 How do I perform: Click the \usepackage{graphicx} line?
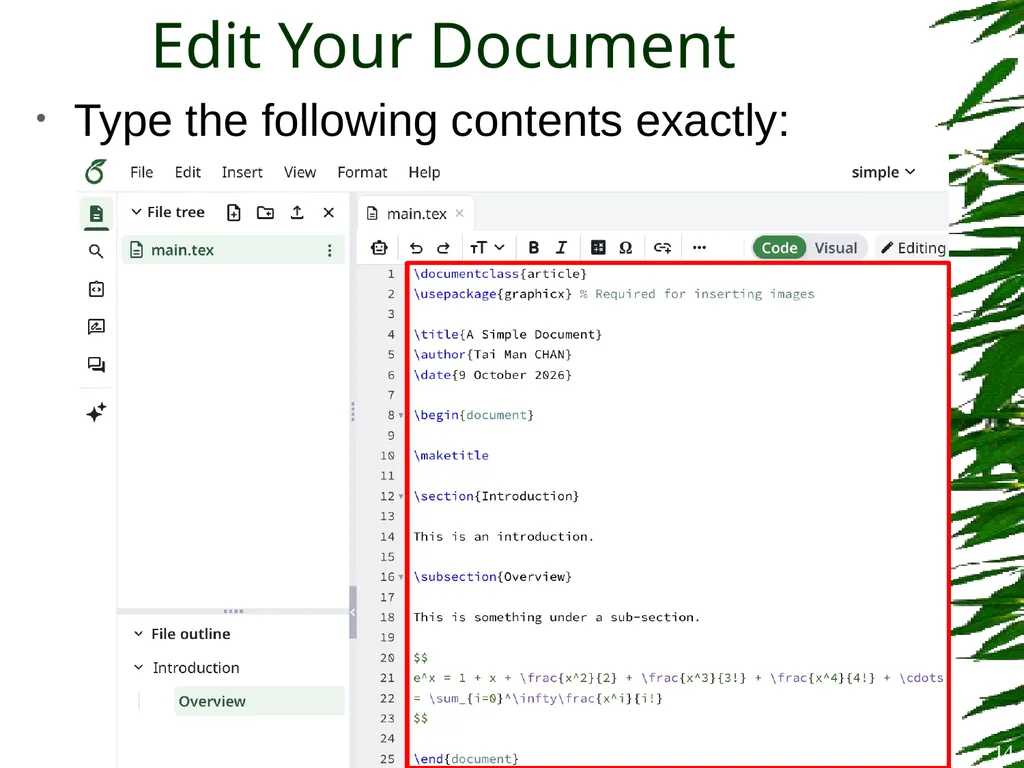[x=614, y=294]
